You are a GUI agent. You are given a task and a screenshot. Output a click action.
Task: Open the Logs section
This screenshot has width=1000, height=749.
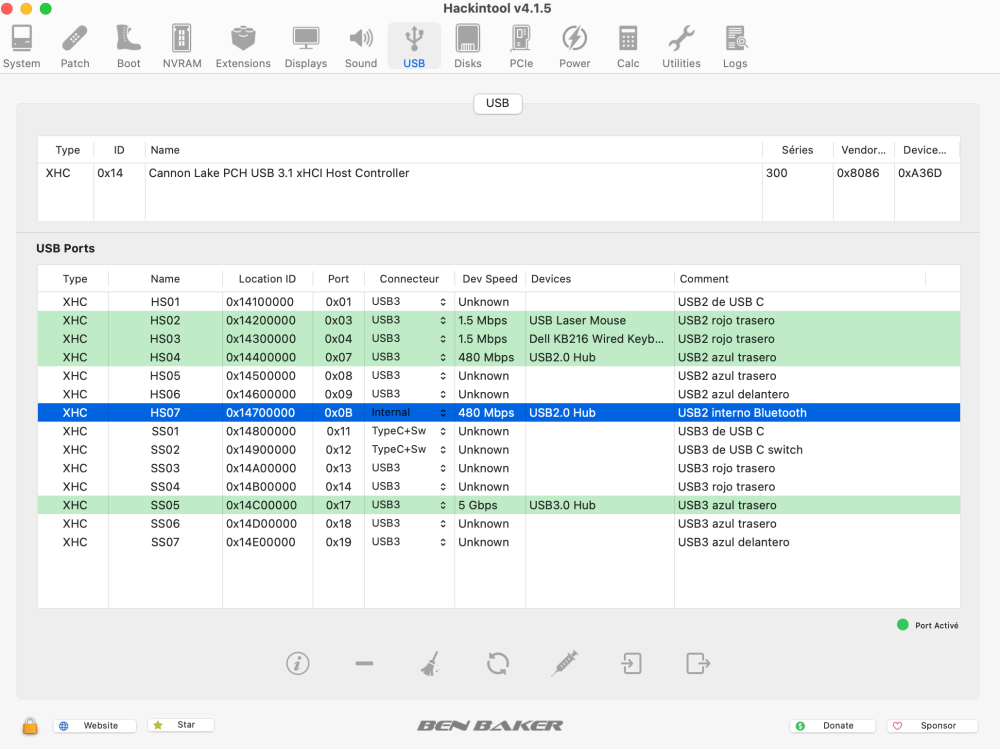(x=735, y=47)
